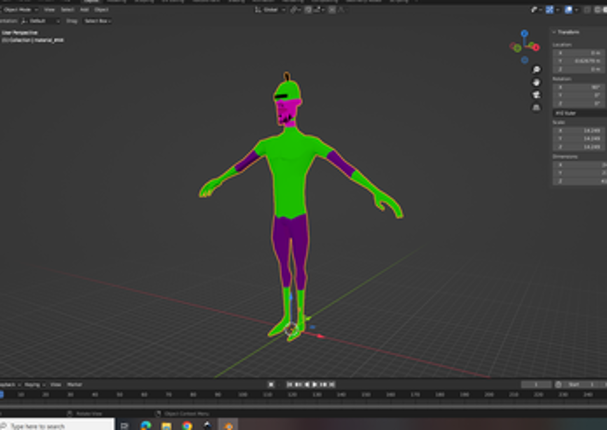Play the animation forward
This screenshot has width=607, height=430.
click(x=315, y=385)
